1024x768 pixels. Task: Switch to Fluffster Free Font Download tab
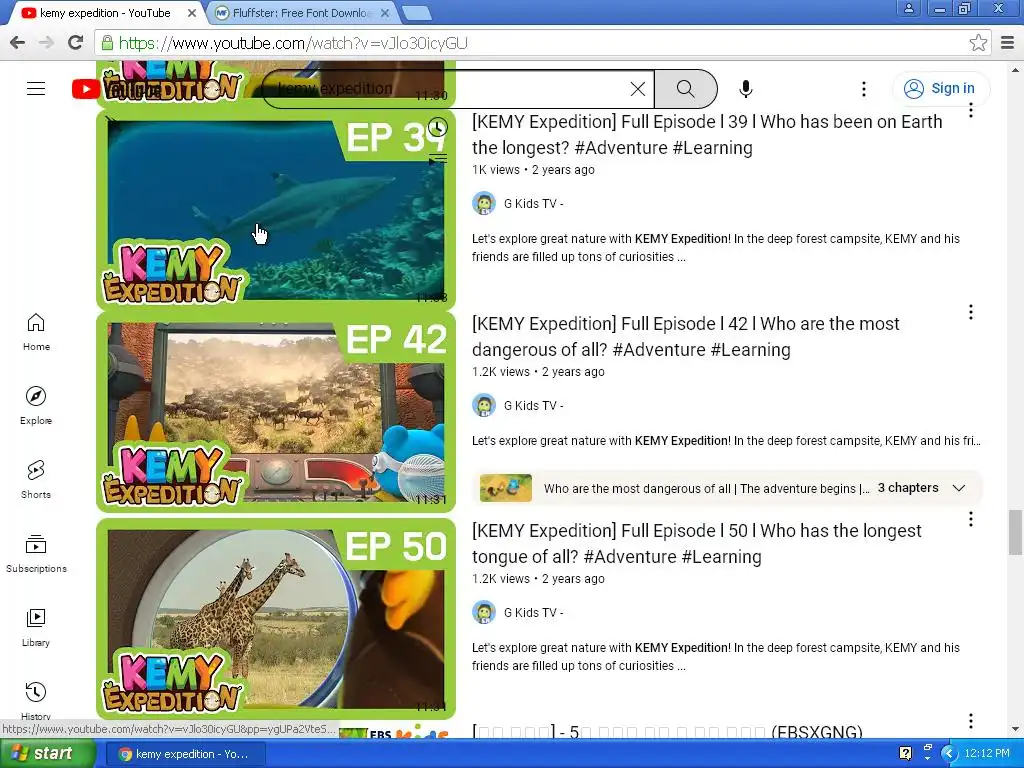tap(302, 13)
